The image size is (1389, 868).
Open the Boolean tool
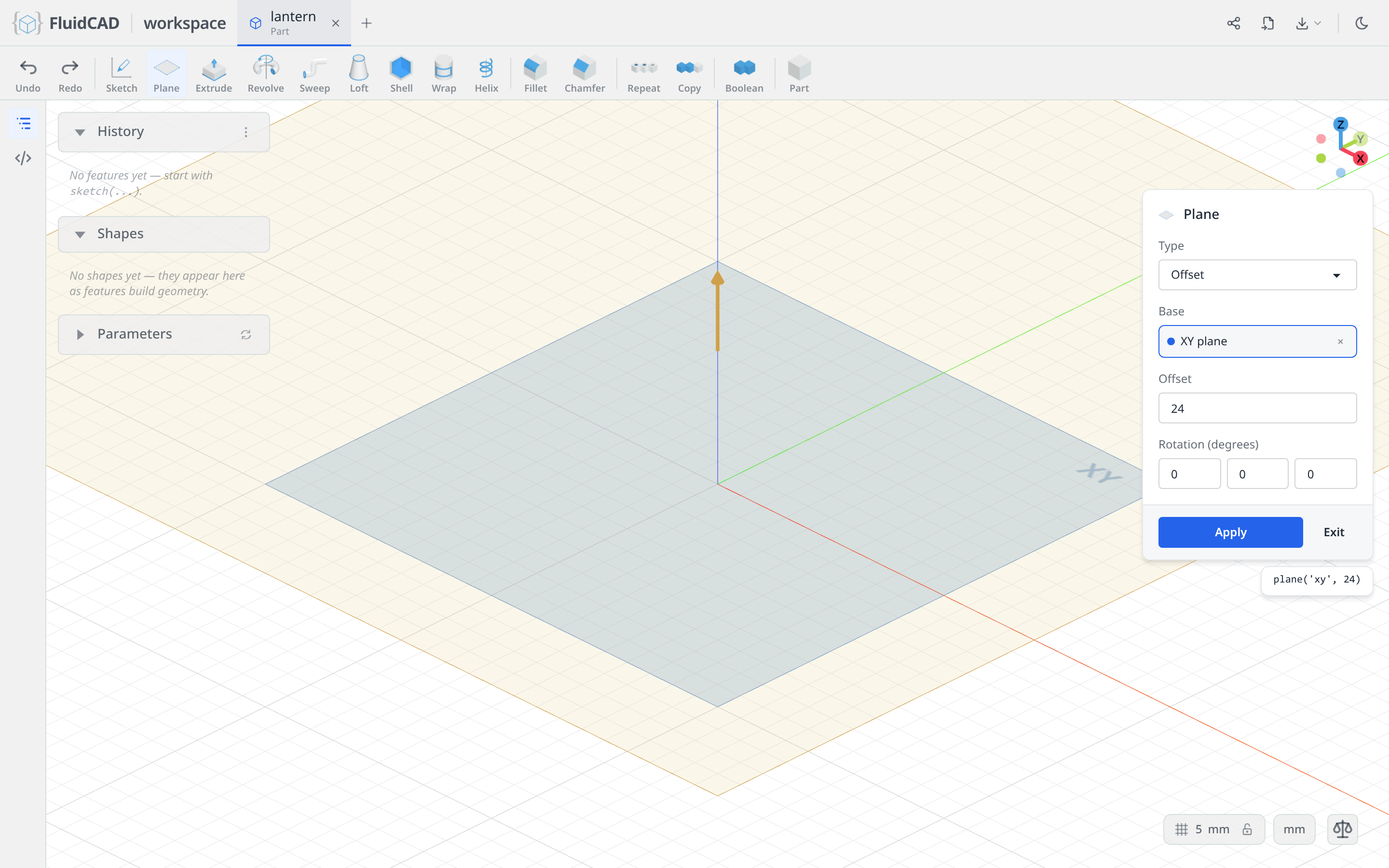pos(744,74)
